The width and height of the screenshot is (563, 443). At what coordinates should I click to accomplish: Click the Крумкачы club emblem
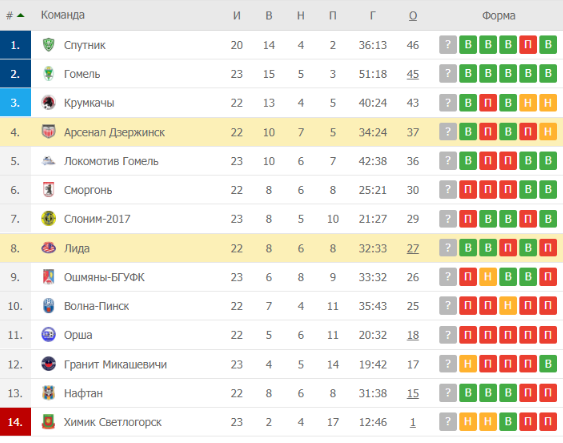48,103
